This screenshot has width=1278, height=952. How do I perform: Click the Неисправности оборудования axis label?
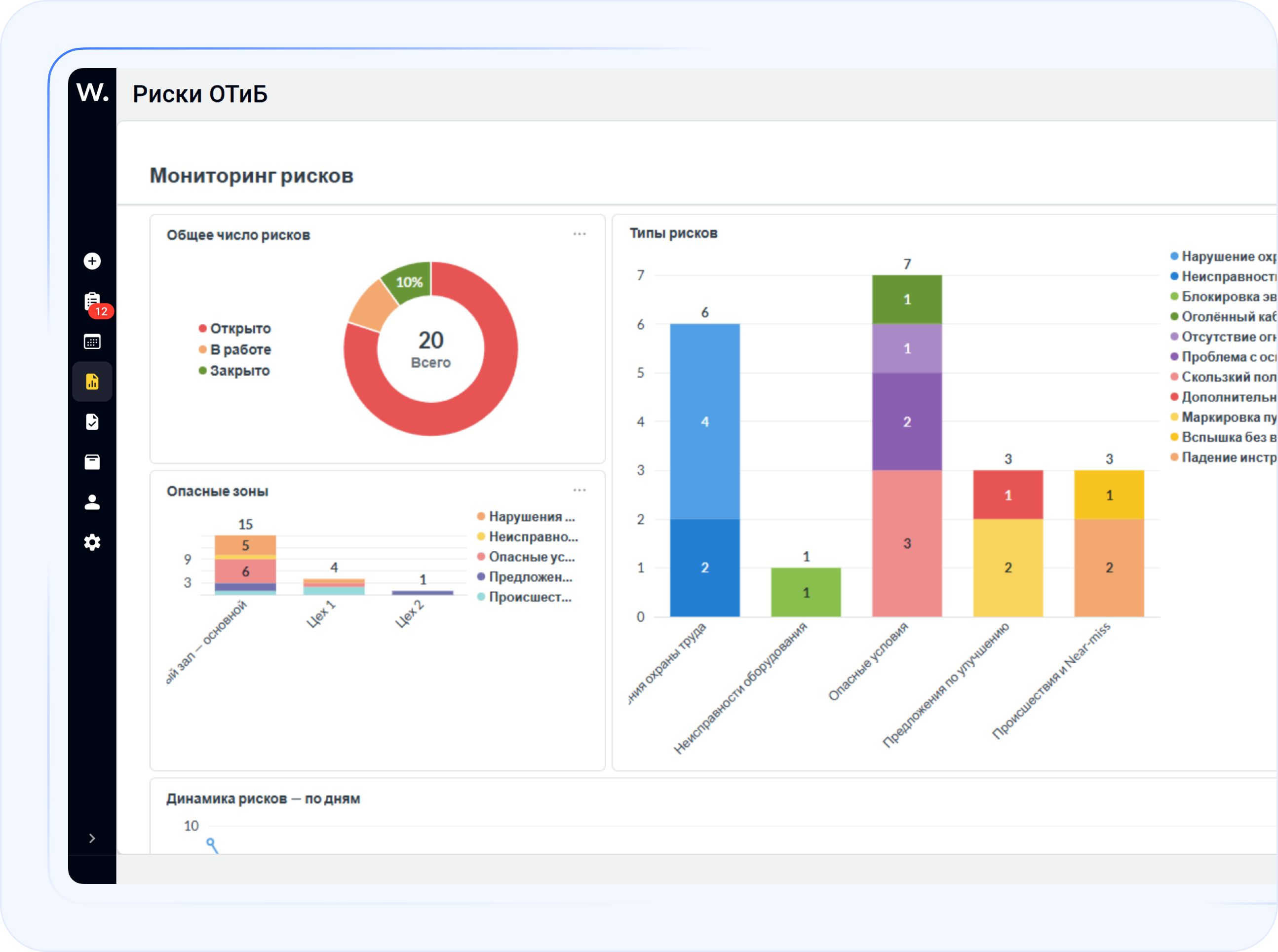click(741, 688)
